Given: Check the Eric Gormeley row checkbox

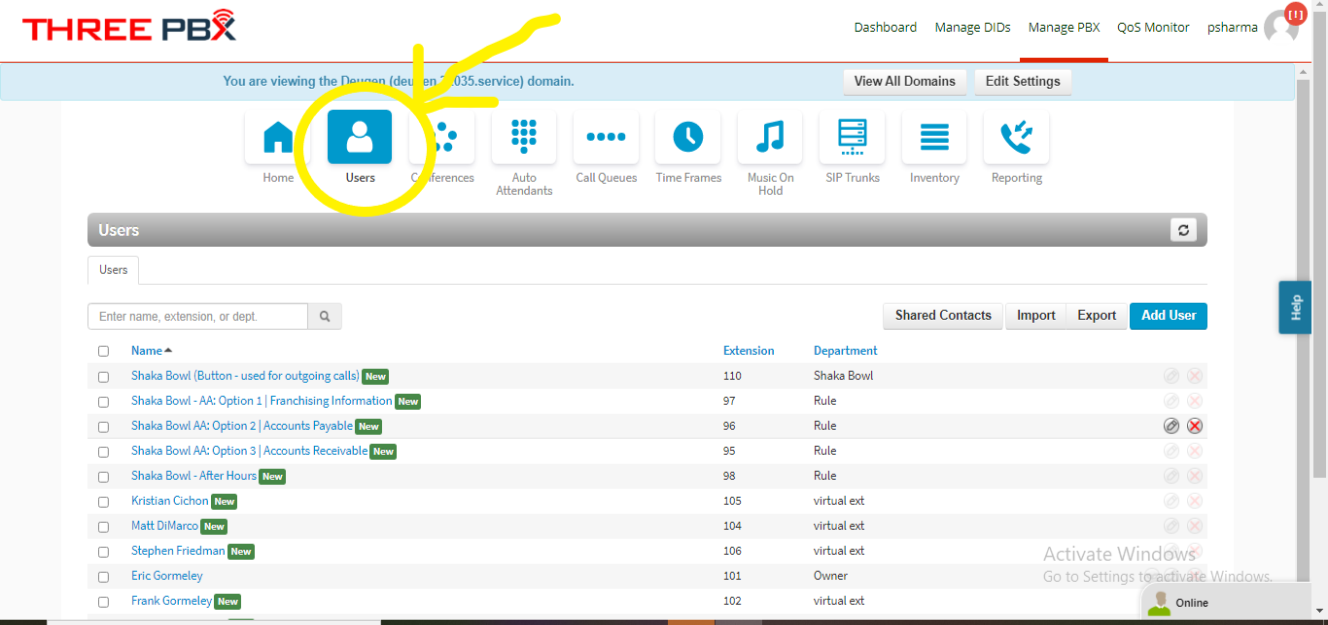Looking at the screenshot, I should click(103, 577).
